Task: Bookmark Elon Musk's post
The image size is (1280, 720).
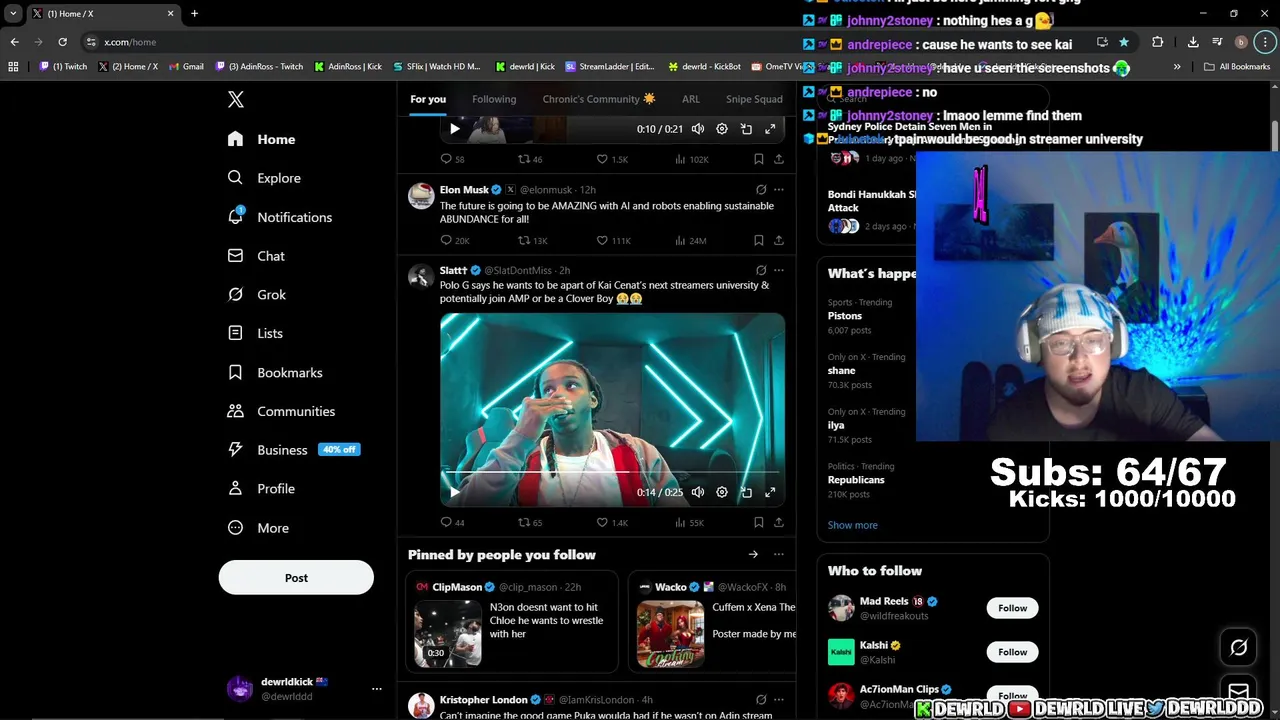Action: click(759, 240)
